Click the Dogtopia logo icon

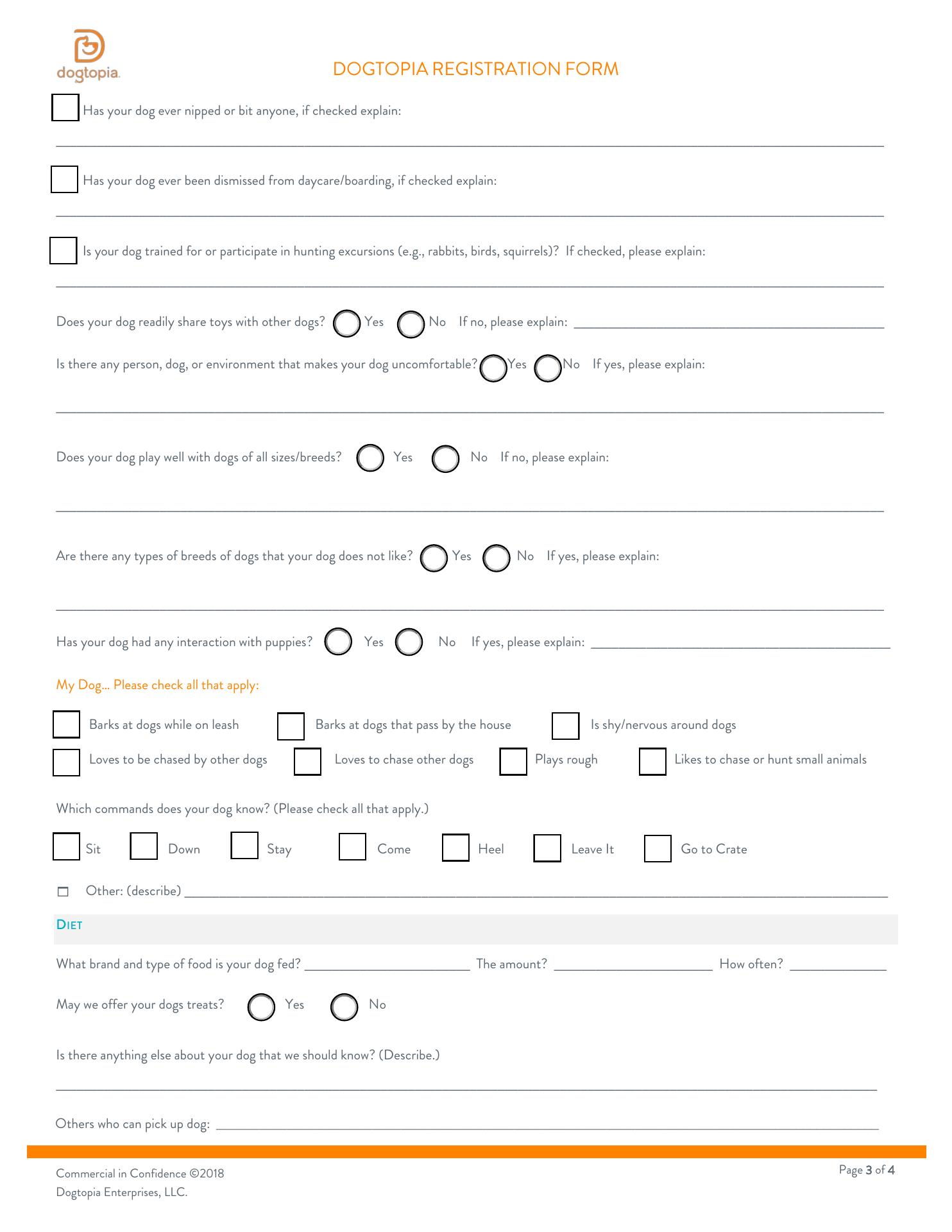89,47
